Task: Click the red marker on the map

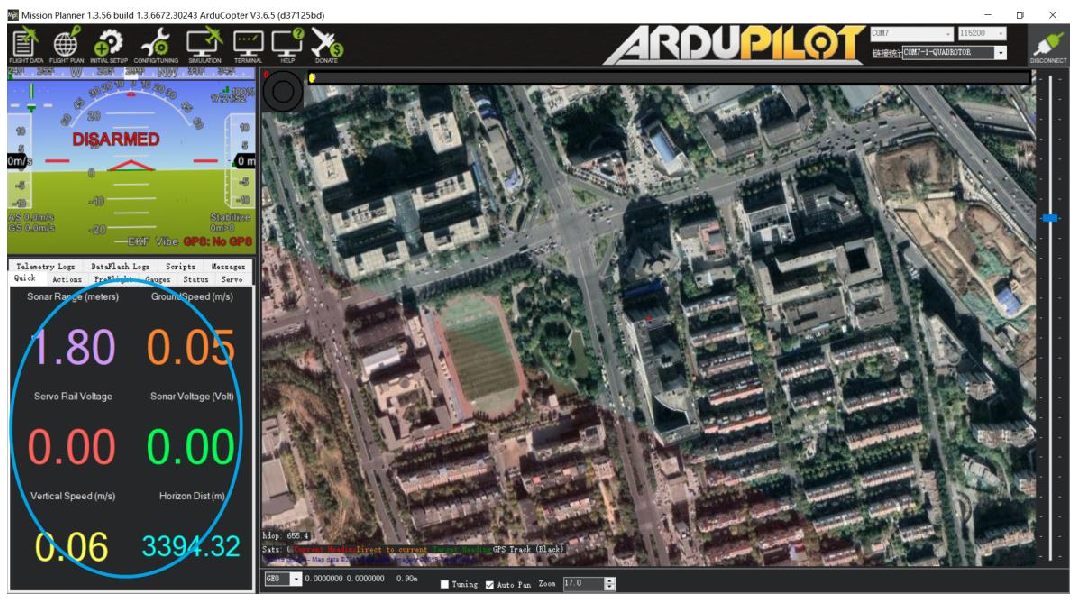Action: tap(649, 318)
